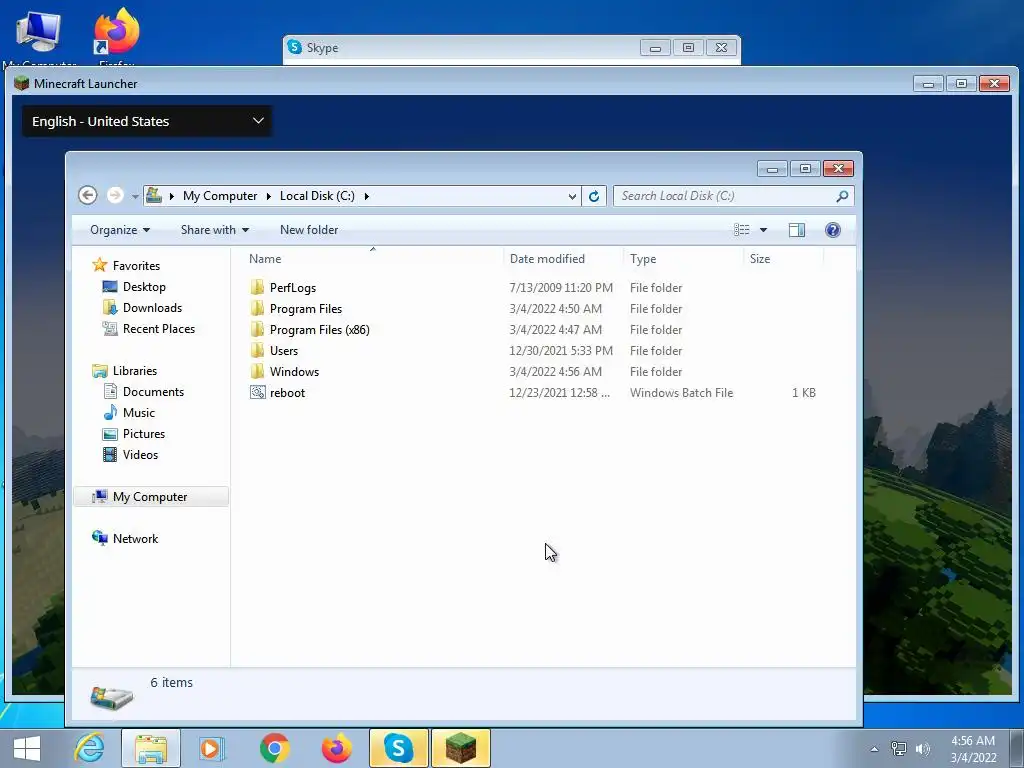This screenshot has width=1024, height=768.
Task: Select the Program Files folder
Action: 306,308
